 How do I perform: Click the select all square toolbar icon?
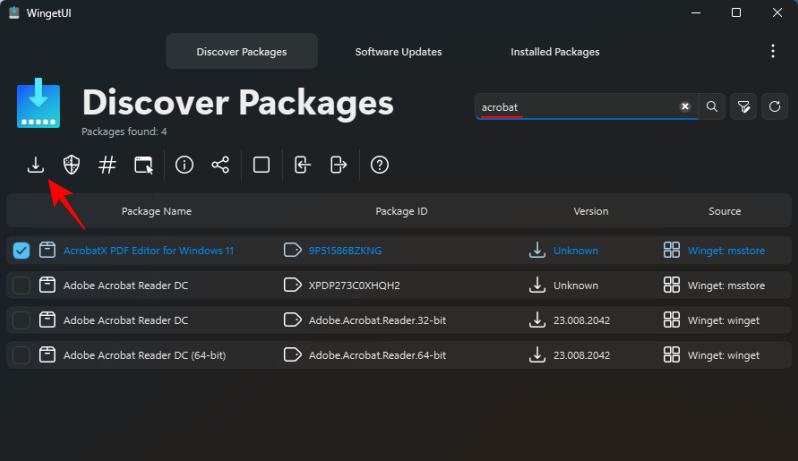[261, 165]
